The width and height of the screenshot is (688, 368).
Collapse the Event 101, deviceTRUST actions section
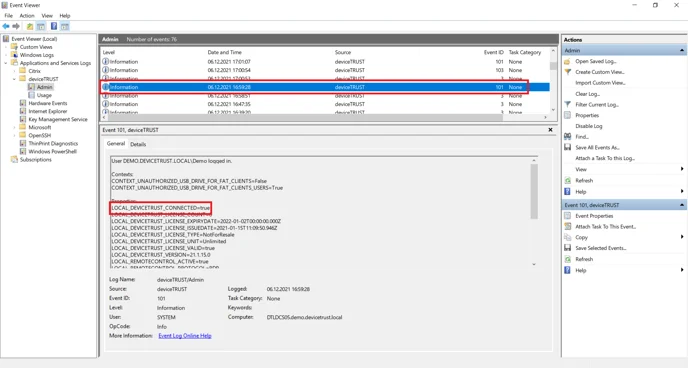pyautogui.click(x=681, y=205)
